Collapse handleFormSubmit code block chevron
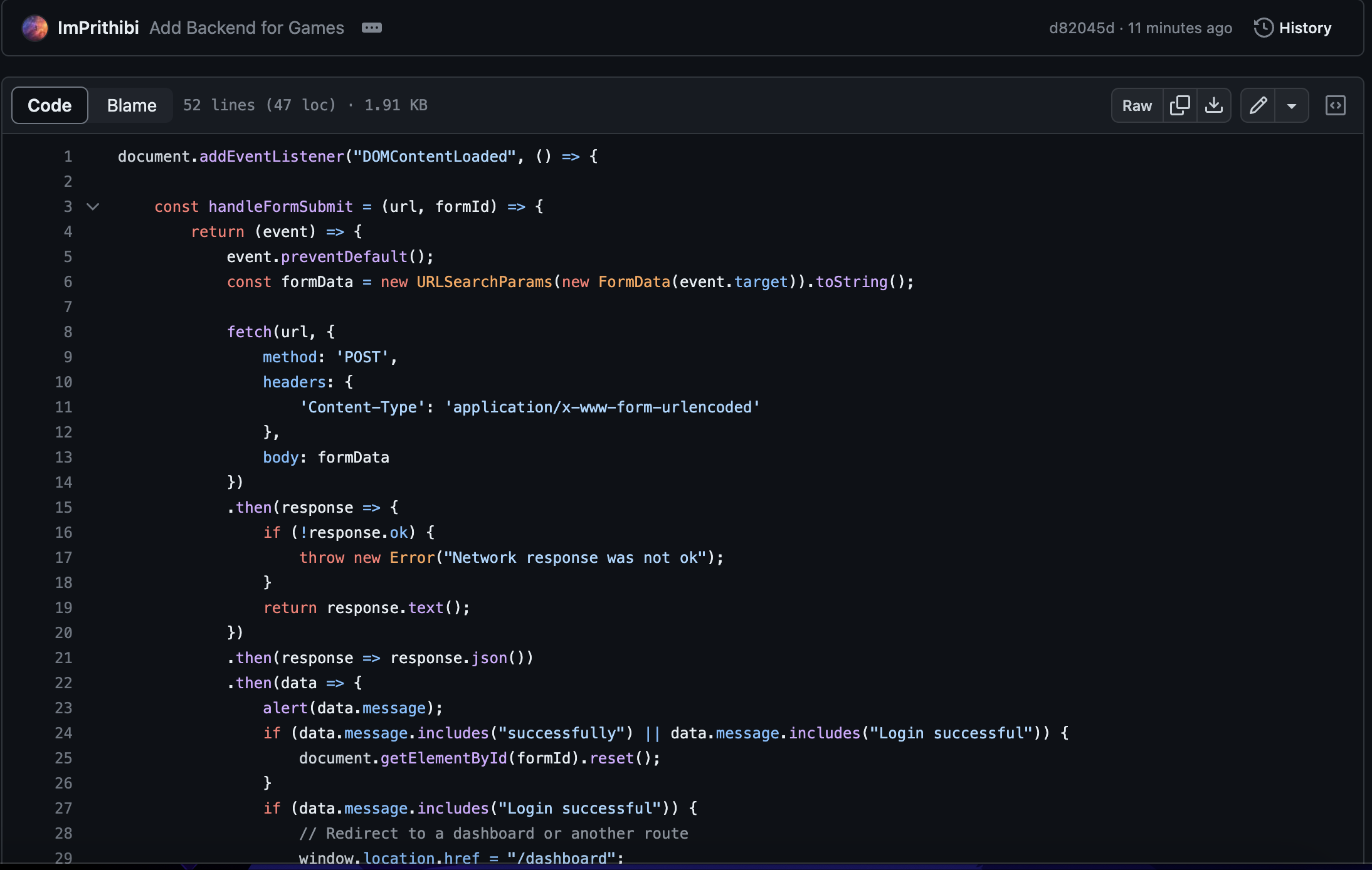The height and width of the screenshot is (870, 1372). (93, 206)
